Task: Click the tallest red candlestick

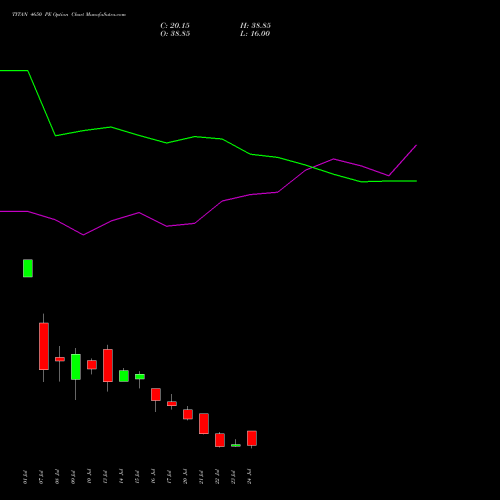Action: [x=44, y=346]
